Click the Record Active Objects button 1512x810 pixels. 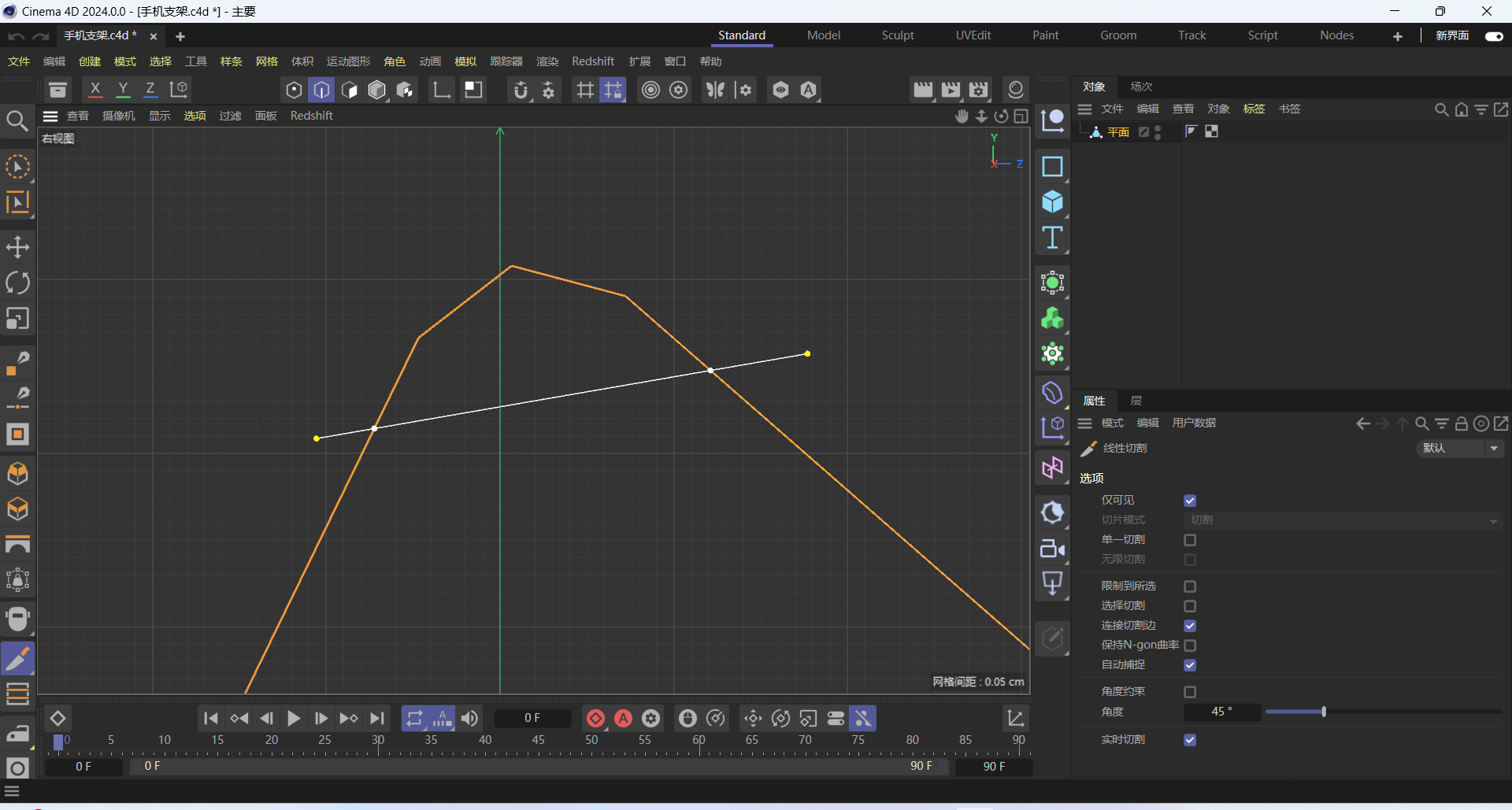[595, 718]
